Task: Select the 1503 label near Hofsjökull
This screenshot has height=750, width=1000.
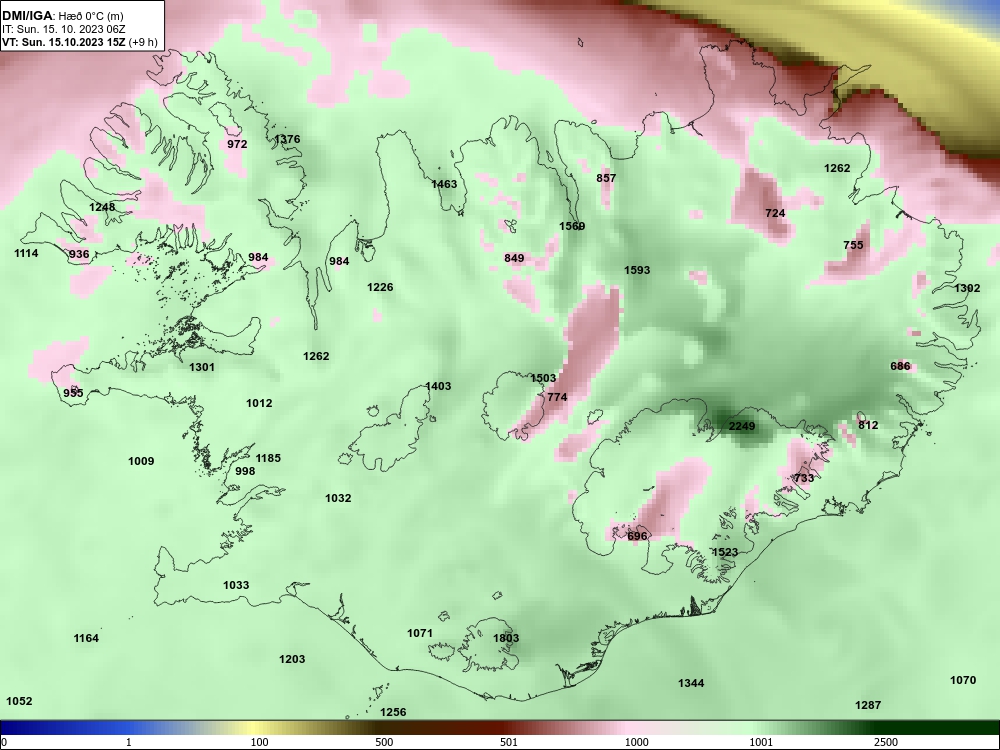Action: (543, 378)
